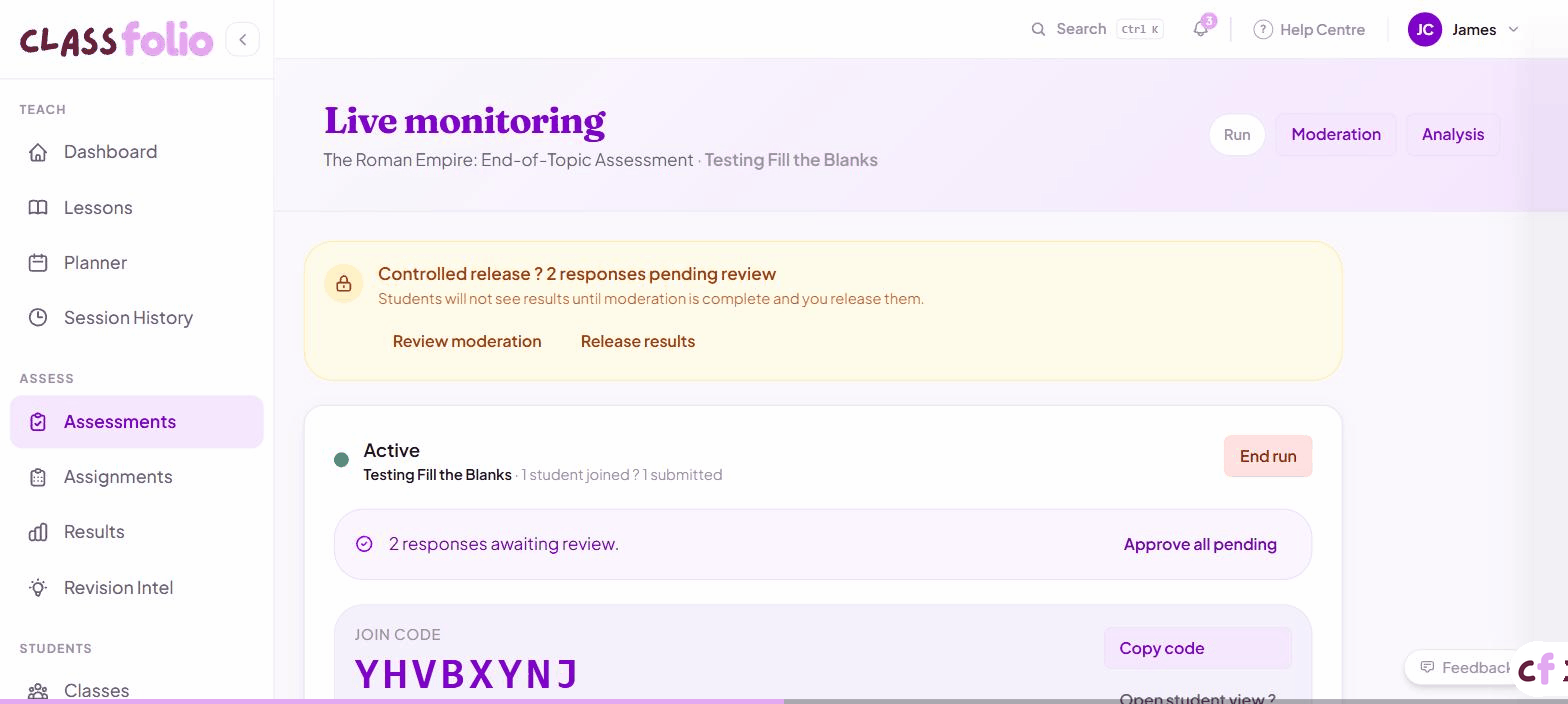Open Session History in the sidebar
The image size is (1568, 704).
(137, 318)
